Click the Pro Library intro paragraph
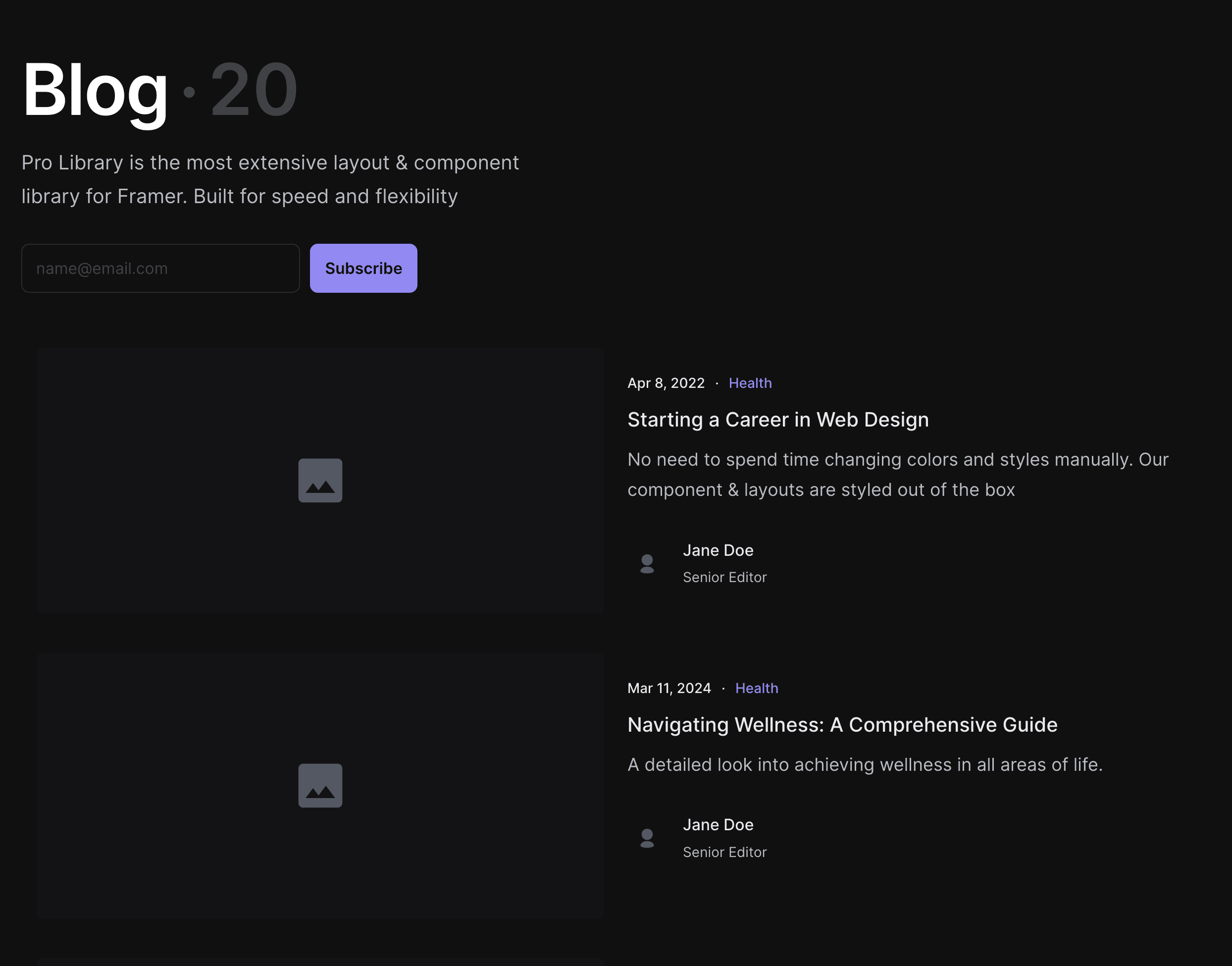The image size is (1232, 966). click(x=270, y=179)
